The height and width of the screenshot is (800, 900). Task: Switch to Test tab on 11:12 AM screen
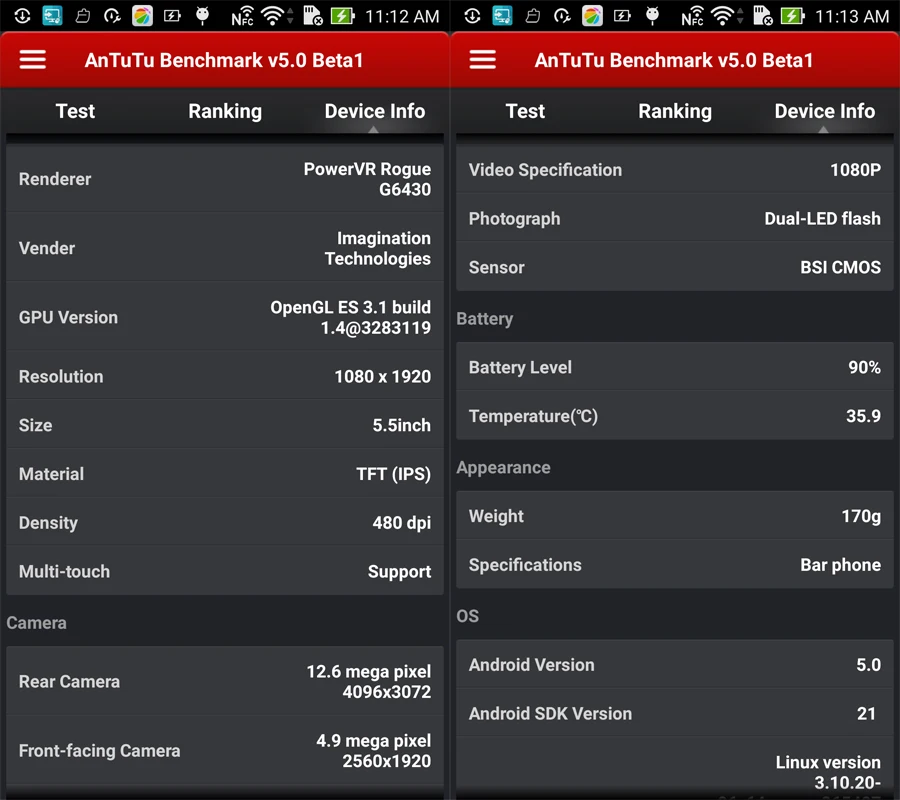click(x=75, y=111)
